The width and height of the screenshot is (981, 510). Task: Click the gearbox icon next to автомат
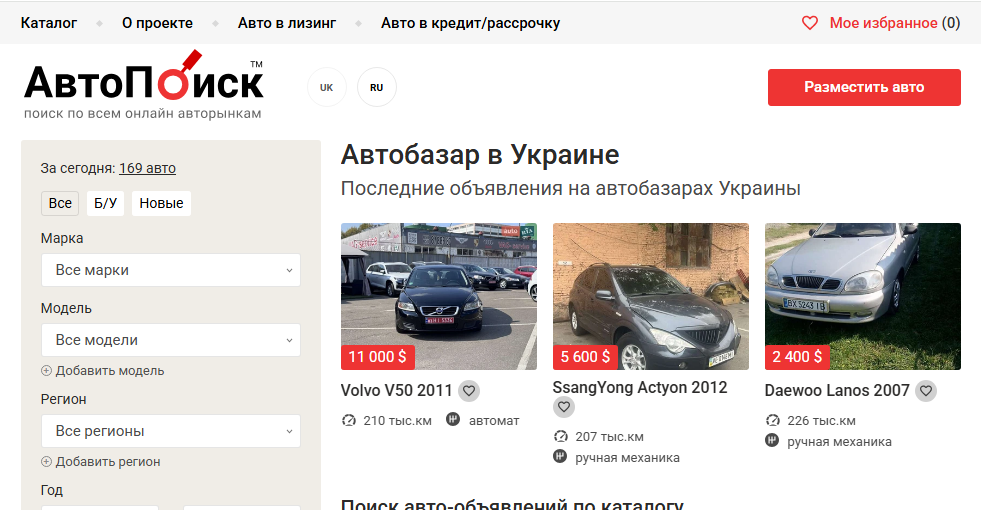[453, 419]
